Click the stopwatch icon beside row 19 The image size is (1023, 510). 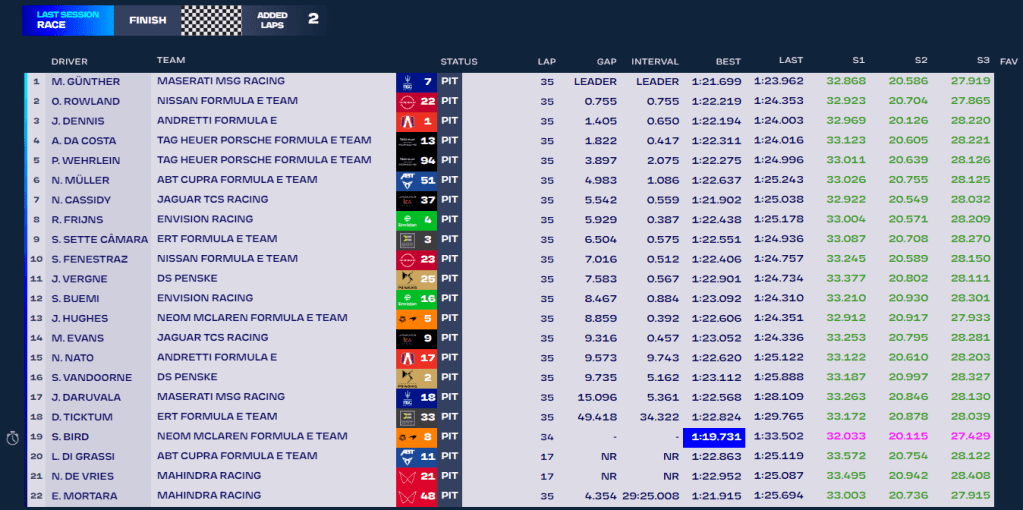(x=12, y=437)
